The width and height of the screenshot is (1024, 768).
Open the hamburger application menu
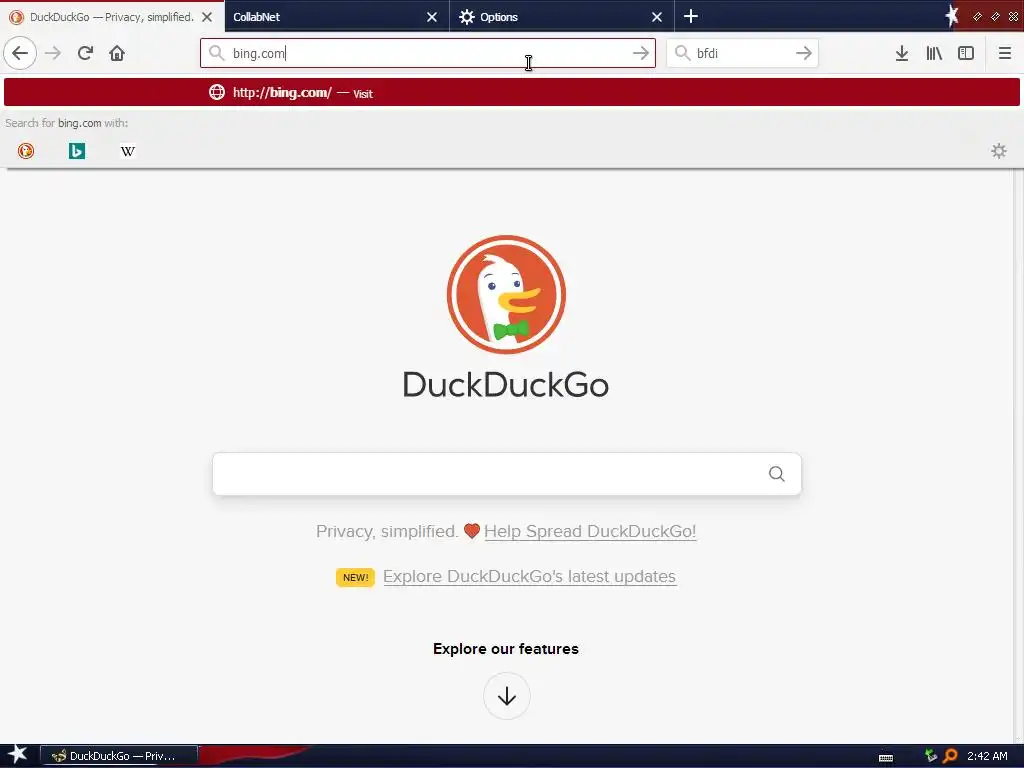[x=1004, y=53]
